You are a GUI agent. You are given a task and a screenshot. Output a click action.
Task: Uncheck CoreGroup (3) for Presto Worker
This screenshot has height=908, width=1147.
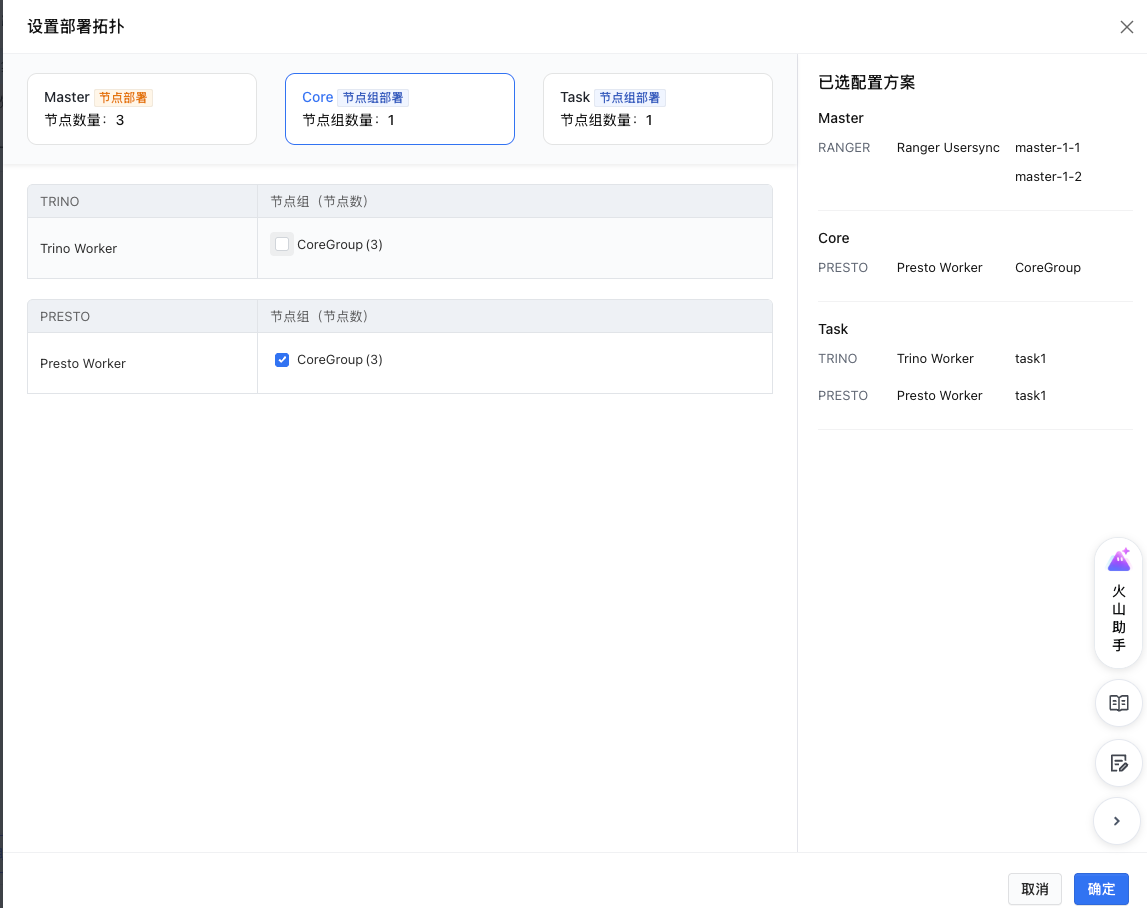[x=282, y=359]
